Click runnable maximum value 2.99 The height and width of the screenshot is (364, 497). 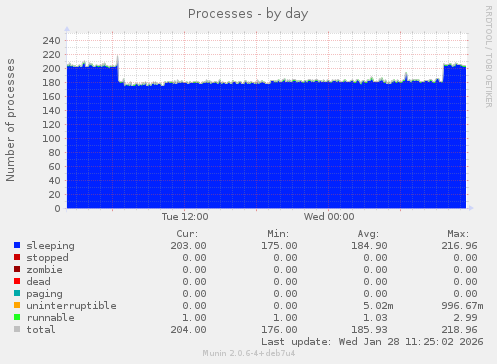[x=465, y=318]
